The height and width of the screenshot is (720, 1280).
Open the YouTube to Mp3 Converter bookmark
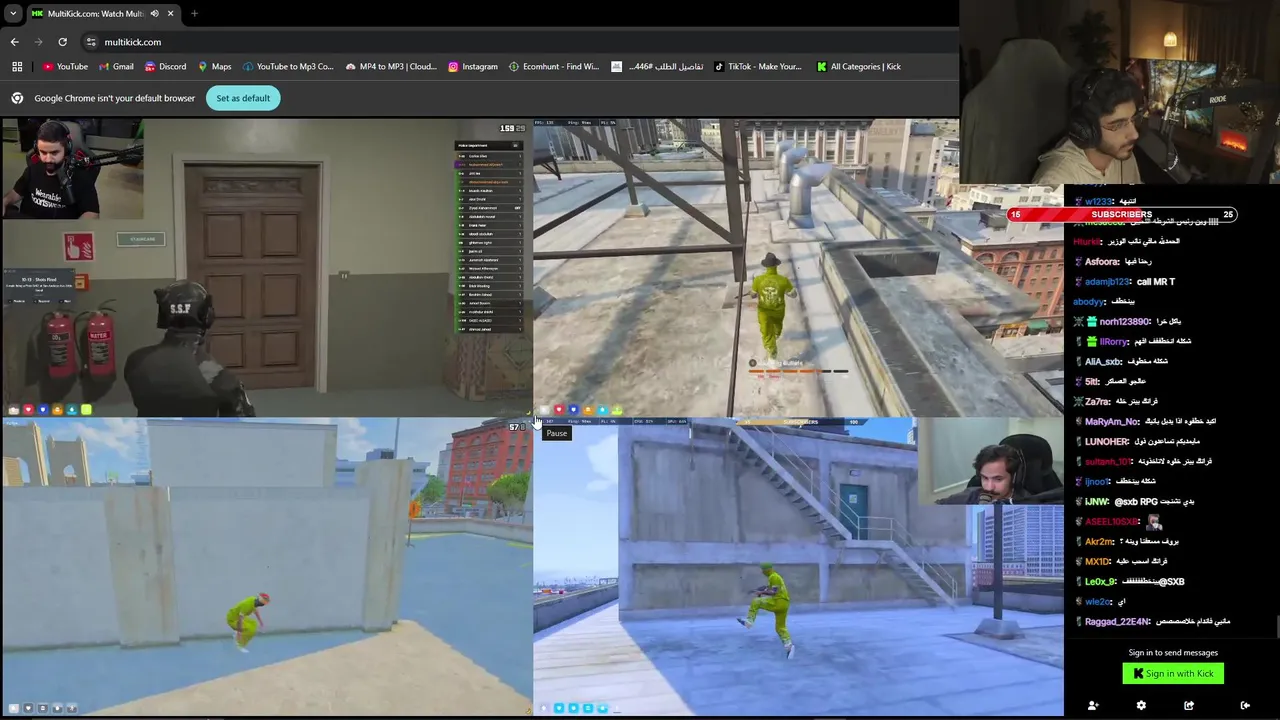coord(288,66)
